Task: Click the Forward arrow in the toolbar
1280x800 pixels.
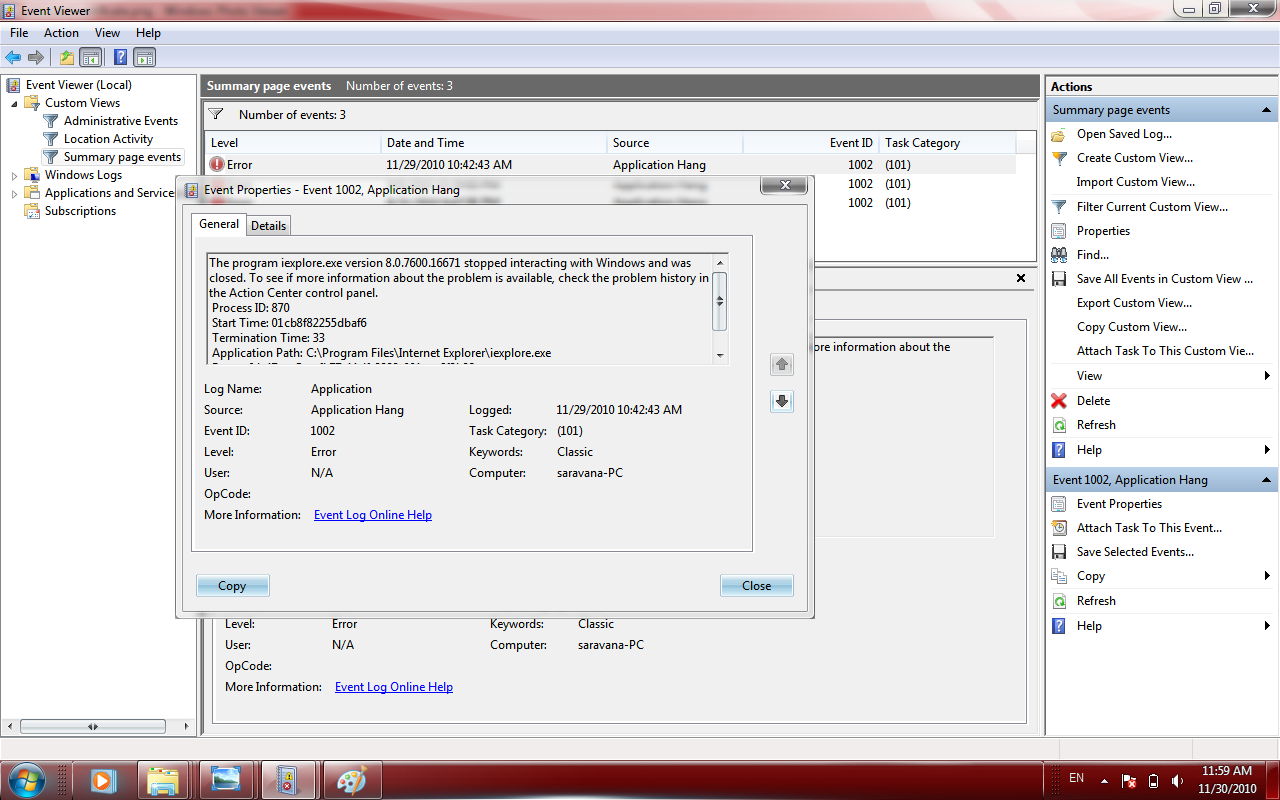Action: 36,57
